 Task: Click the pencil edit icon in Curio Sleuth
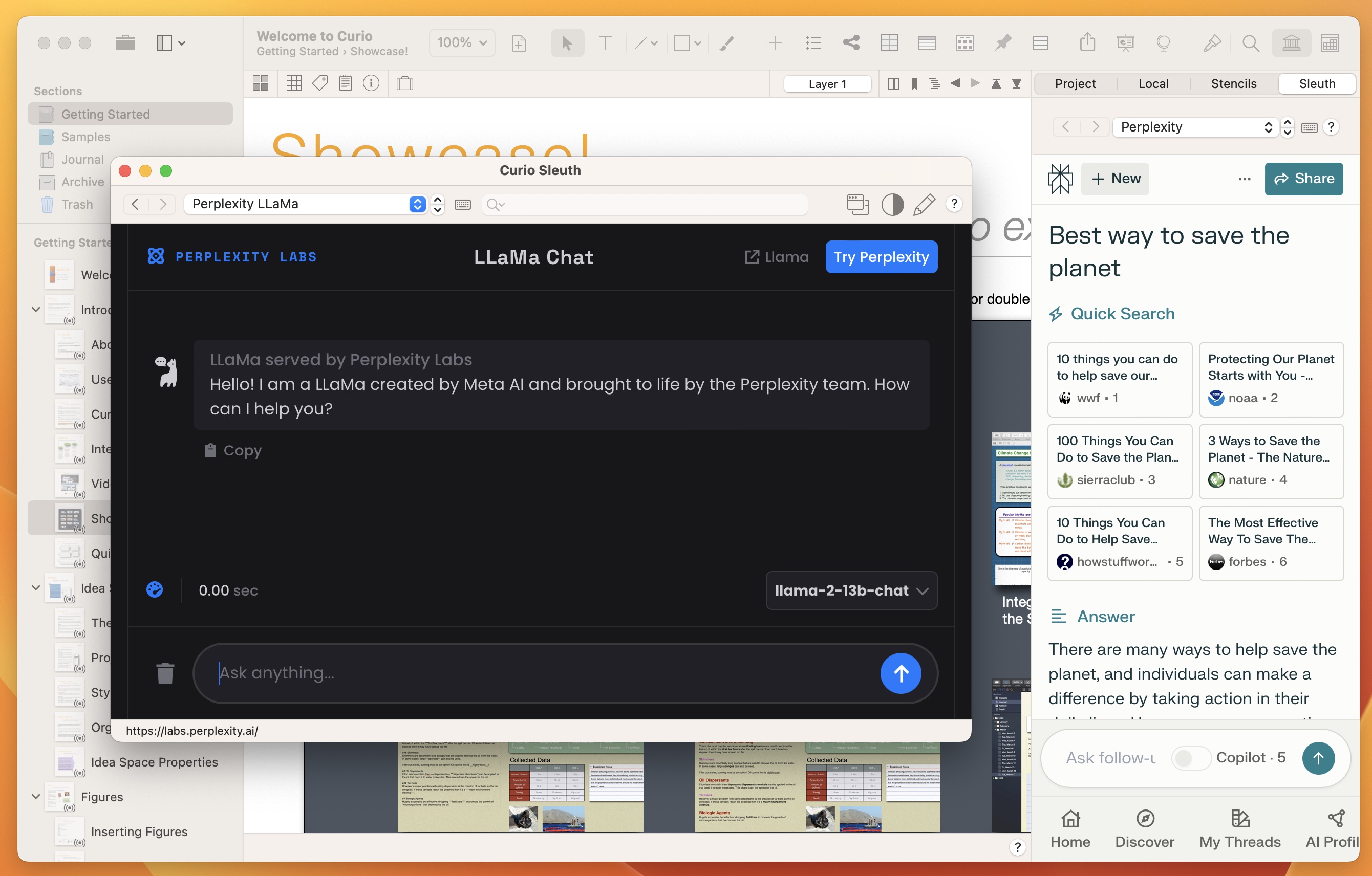[924, 204]
